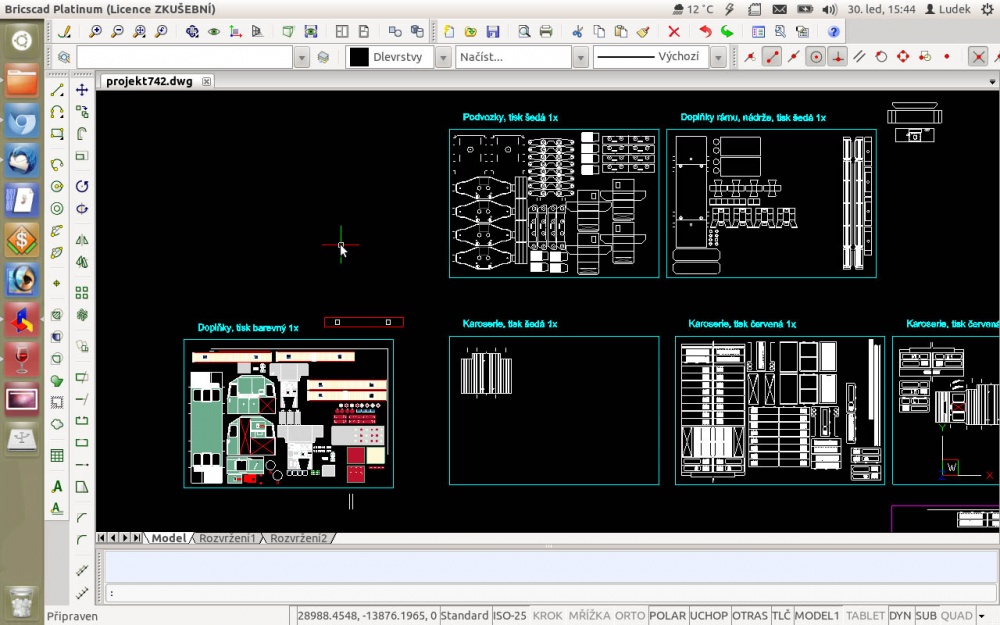The height and width of the screenshot is (625, 1000).
Task: Expand the layer selection dropdown arrow
Action: pos(302,57)
